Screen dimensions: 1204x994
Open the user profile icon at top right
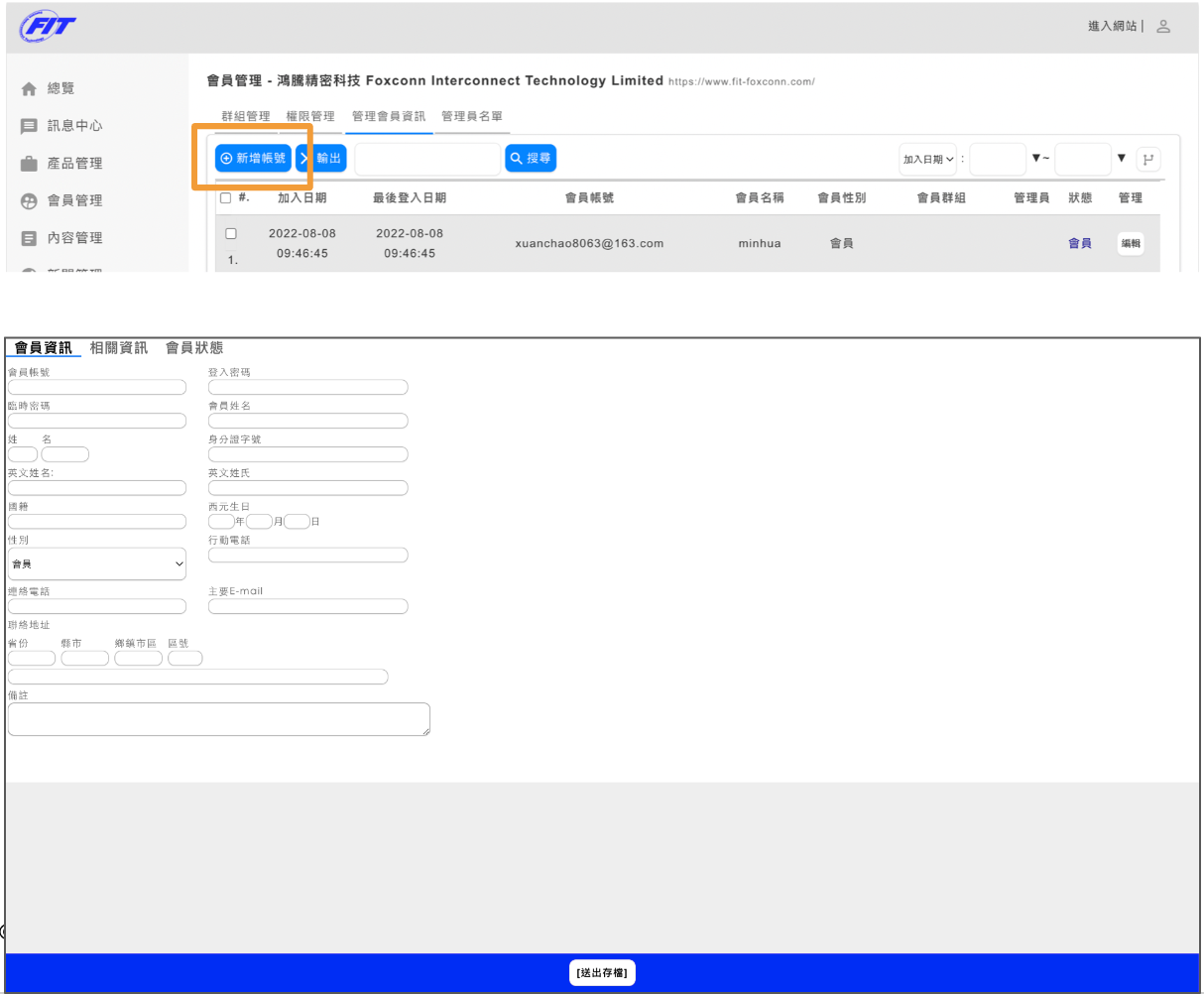click(x=1163, y=27)
